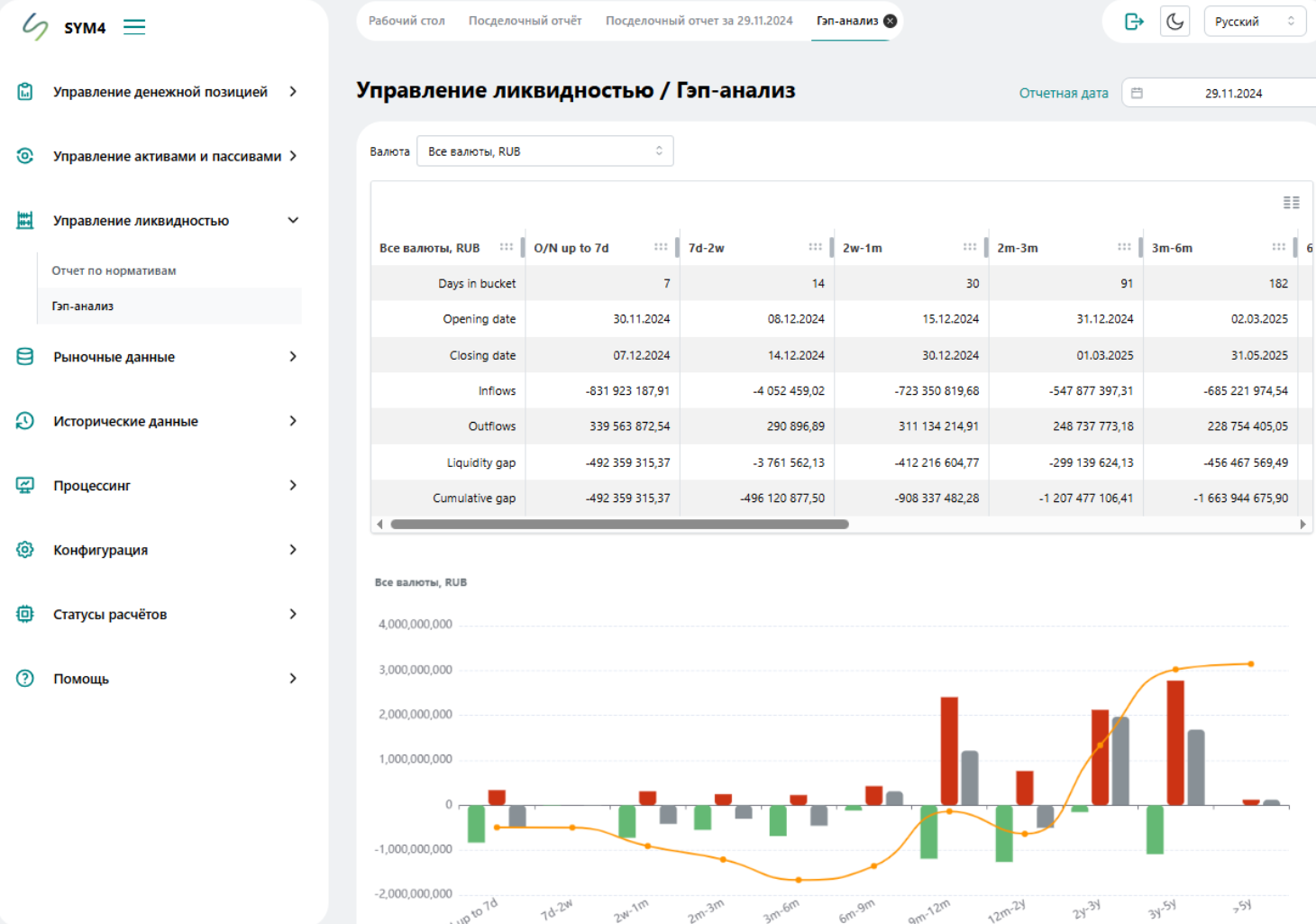The image size is (1316, 924).
Task: Click the Historical Data clock icon
Action: click(25, 421)
